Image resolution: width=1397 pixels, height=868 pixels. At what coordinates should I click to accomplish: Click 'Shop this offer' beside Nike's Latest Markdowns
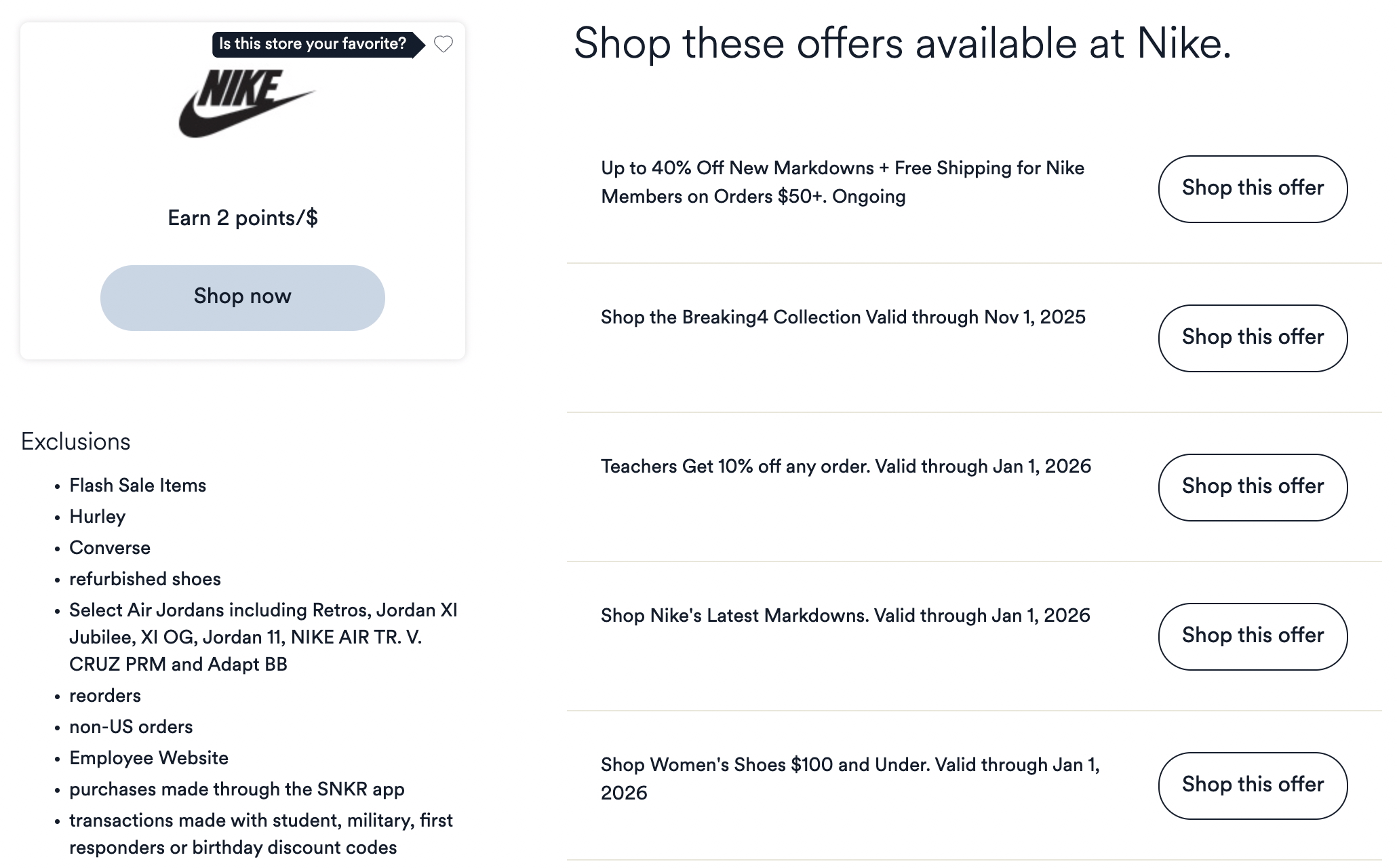tap(1252, 636)
